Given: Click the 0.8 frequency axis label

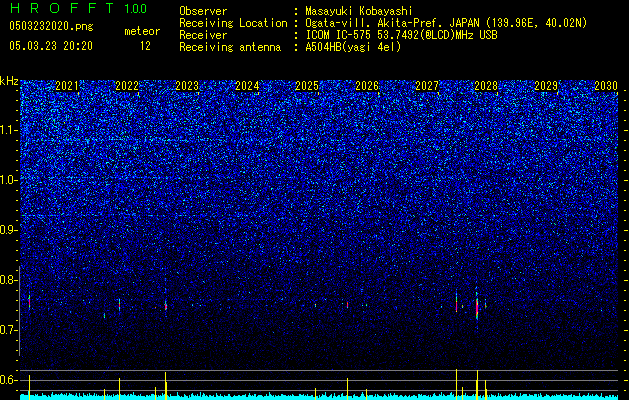Looking at the screenshot, I should (9, 280).
